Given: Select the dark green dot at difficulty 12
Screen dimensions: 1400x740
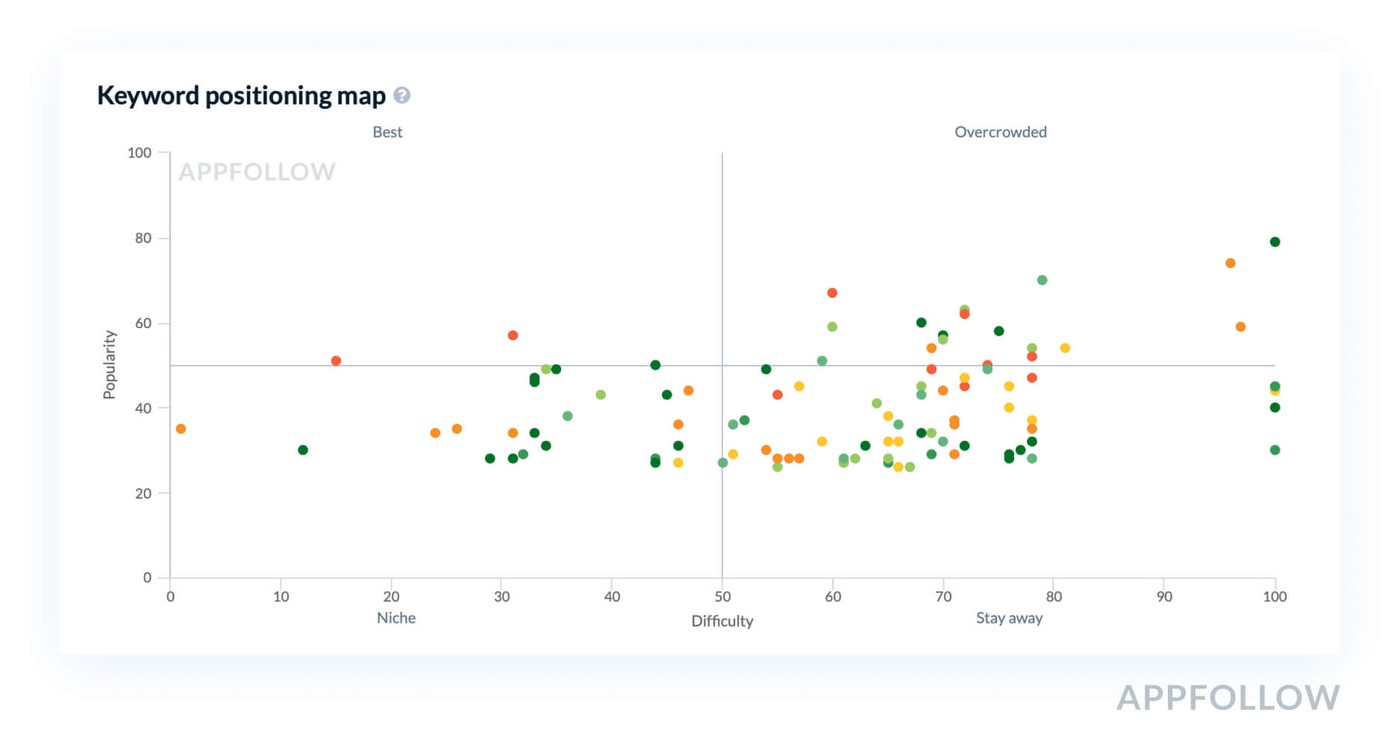Looking at the screenshot, I should [x=303, y=450].
